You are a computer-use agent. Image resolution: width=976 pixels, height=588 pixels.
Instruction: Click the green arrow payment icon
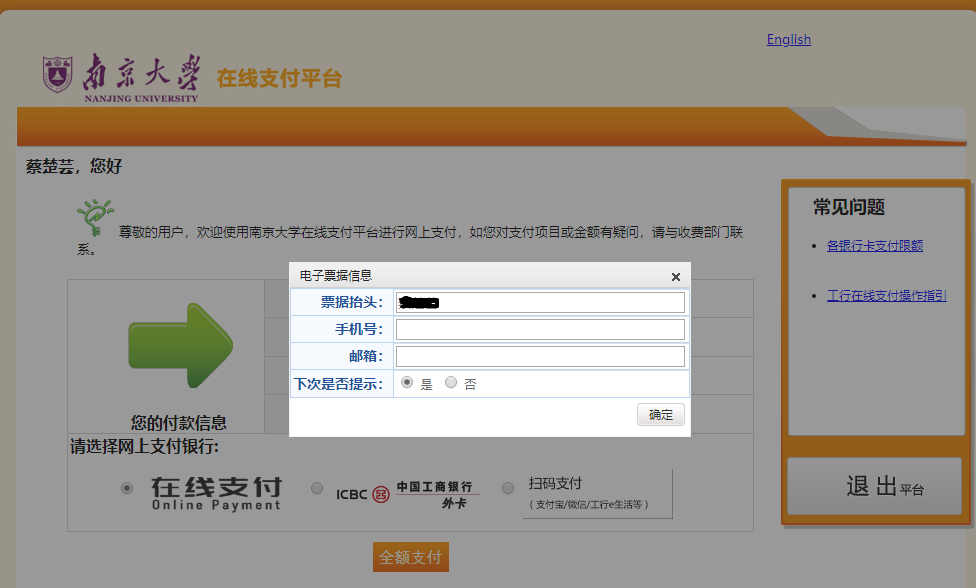(x=181, y=345)
